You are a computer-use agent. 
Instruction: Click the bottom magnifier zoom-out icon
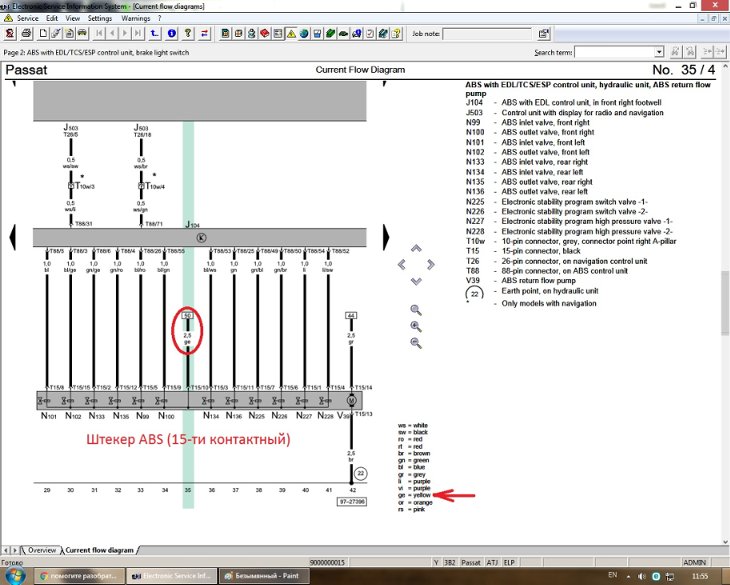[x=416, y=343]
